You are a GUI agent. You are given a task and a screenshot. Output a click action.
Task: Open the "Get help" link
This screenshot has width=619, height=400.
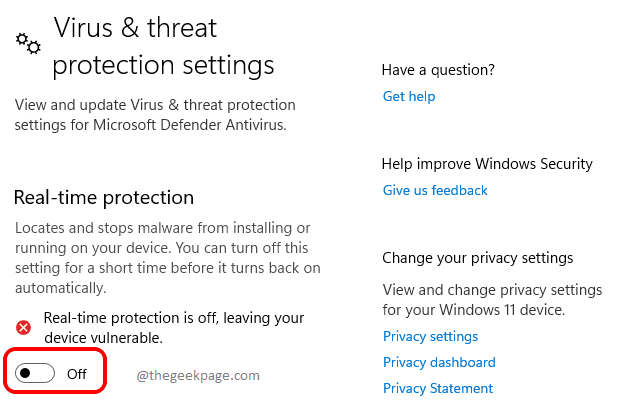pyautogui.click(x=409, y=96)
